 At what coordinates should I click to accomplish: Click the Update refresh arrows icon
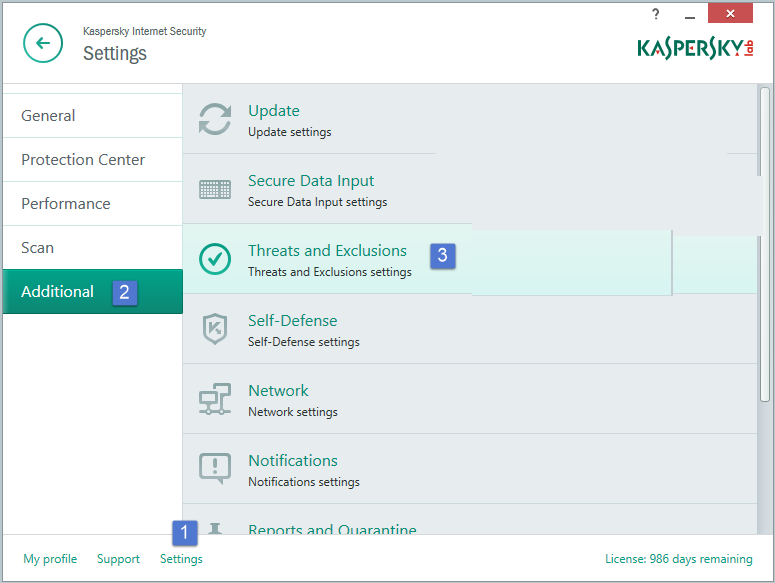pos(215,119)
